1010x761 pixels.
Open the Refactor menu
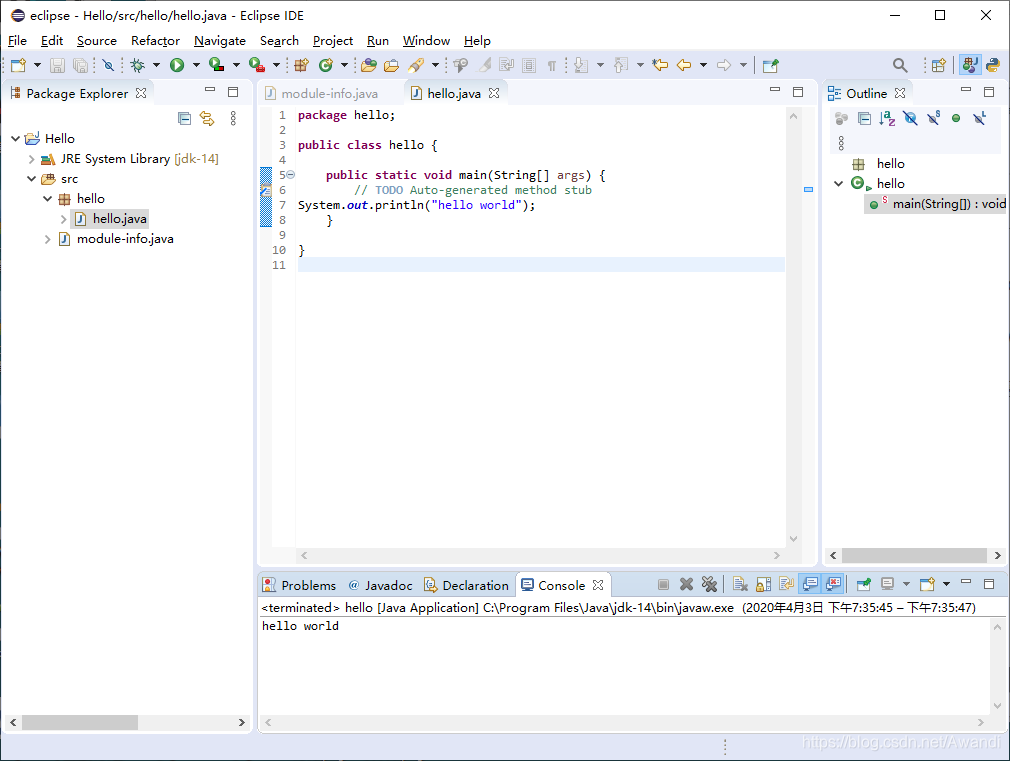tap(155, 41)
